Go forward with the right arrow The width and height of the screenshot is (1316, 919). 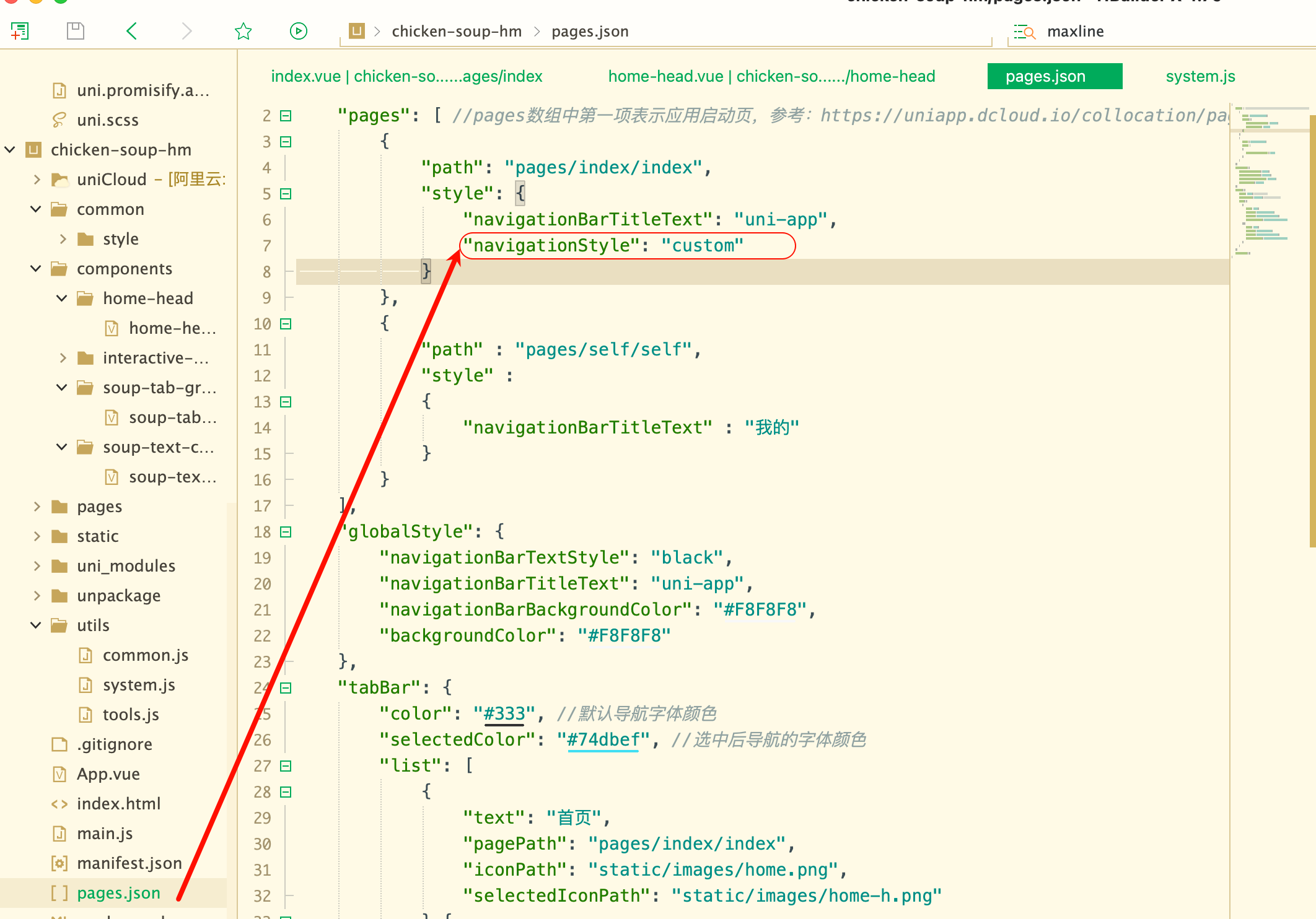click(186, 31)
